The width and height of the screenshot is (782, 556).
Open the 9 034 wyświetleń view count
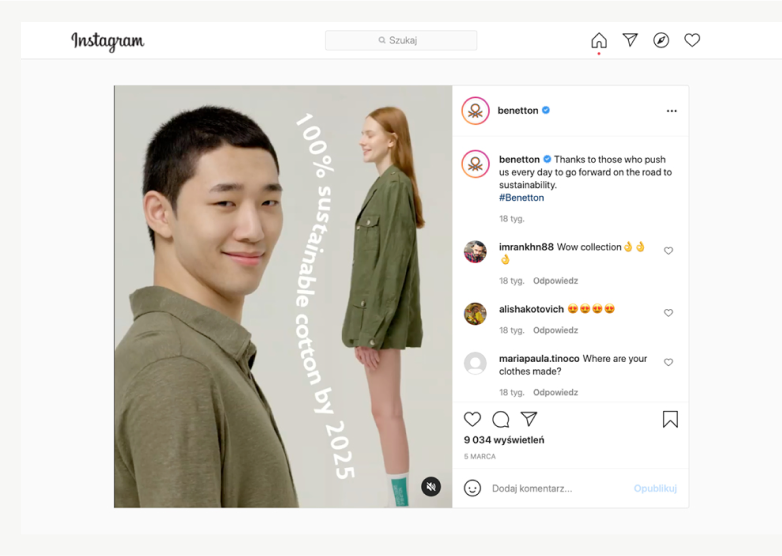(x=504, y=440)
